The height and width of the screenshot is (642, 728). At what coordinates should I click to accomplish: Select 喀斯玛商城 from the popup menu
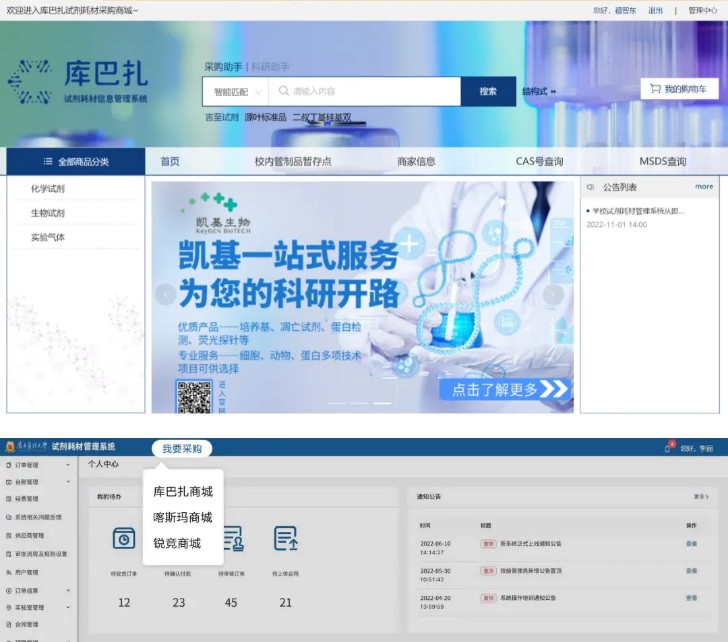(183, 517)
